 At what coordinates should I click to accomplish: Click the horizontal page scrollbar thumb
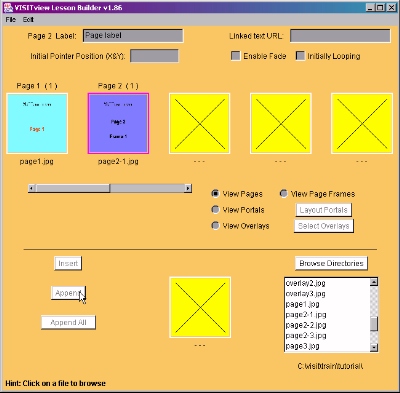(73, 189)
